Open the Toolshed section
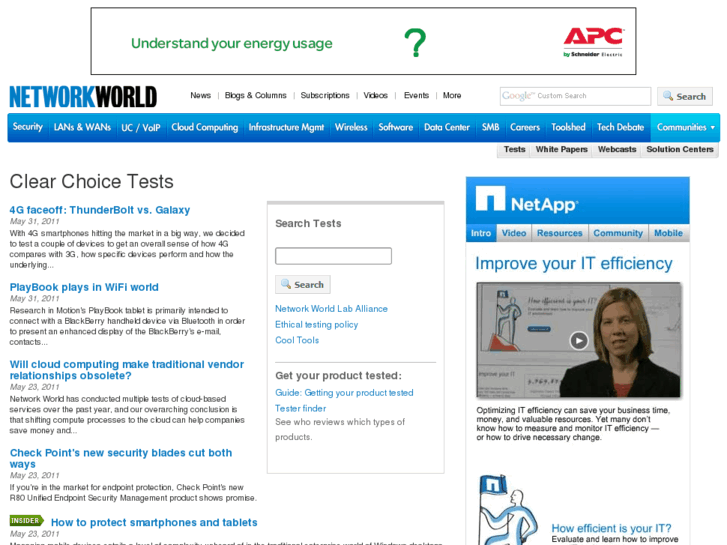Viewport: 727px width, 545px height. 568,127
